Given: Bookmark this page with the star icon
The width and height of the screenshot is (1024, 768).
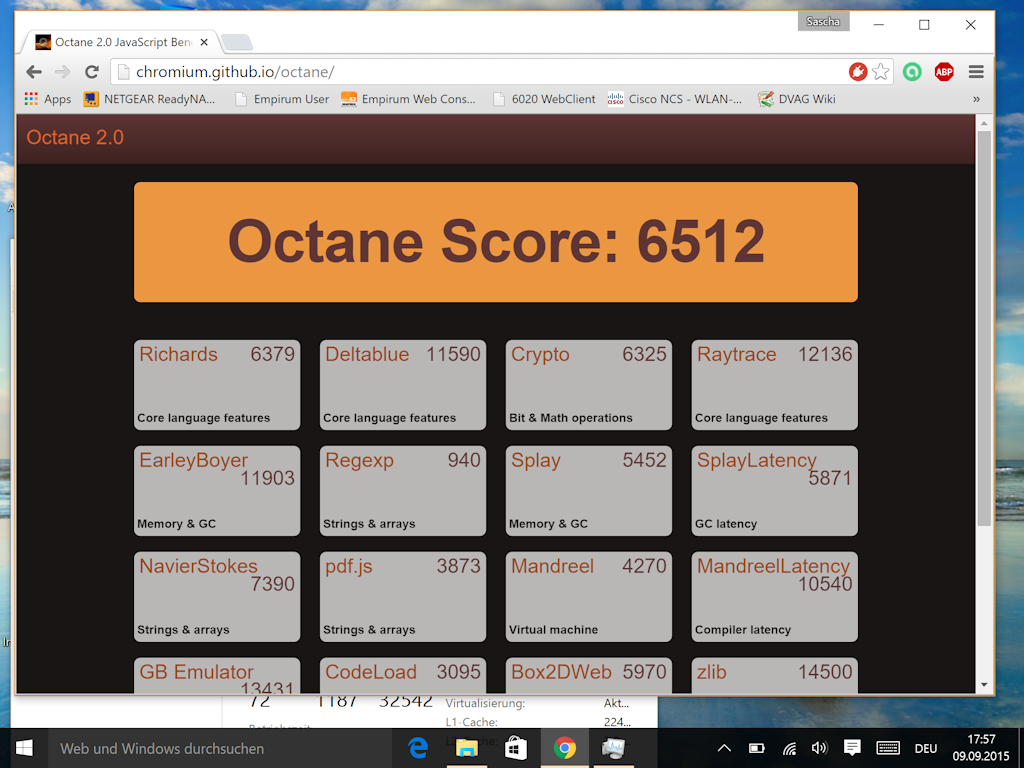Looking at the screenshot, I should (x=881, y=72).
